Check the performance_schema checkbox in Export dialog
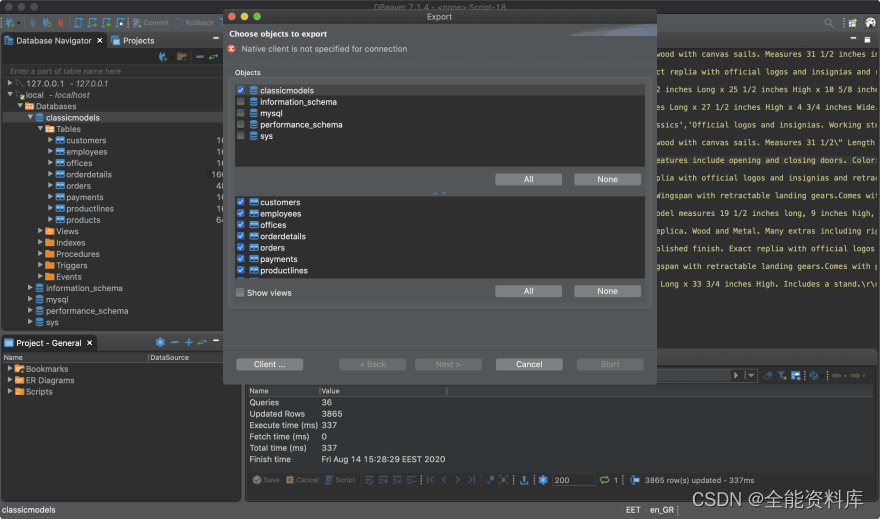 click(241, 125)
